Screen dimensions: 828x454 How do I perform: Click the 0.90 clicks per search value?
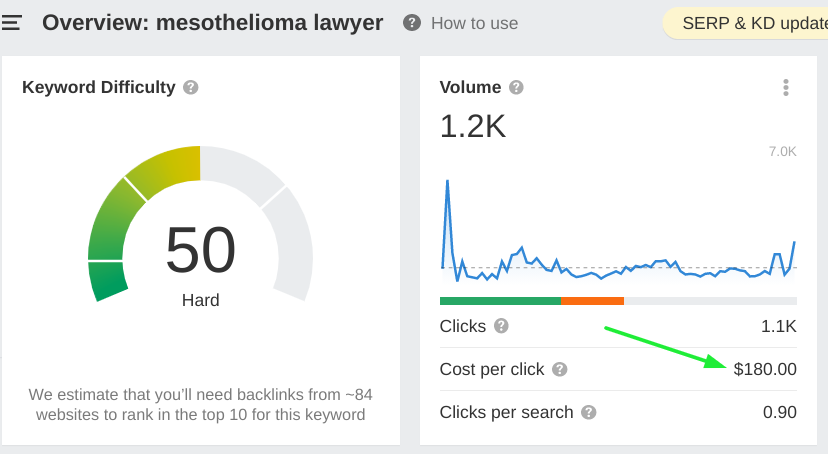778,412
